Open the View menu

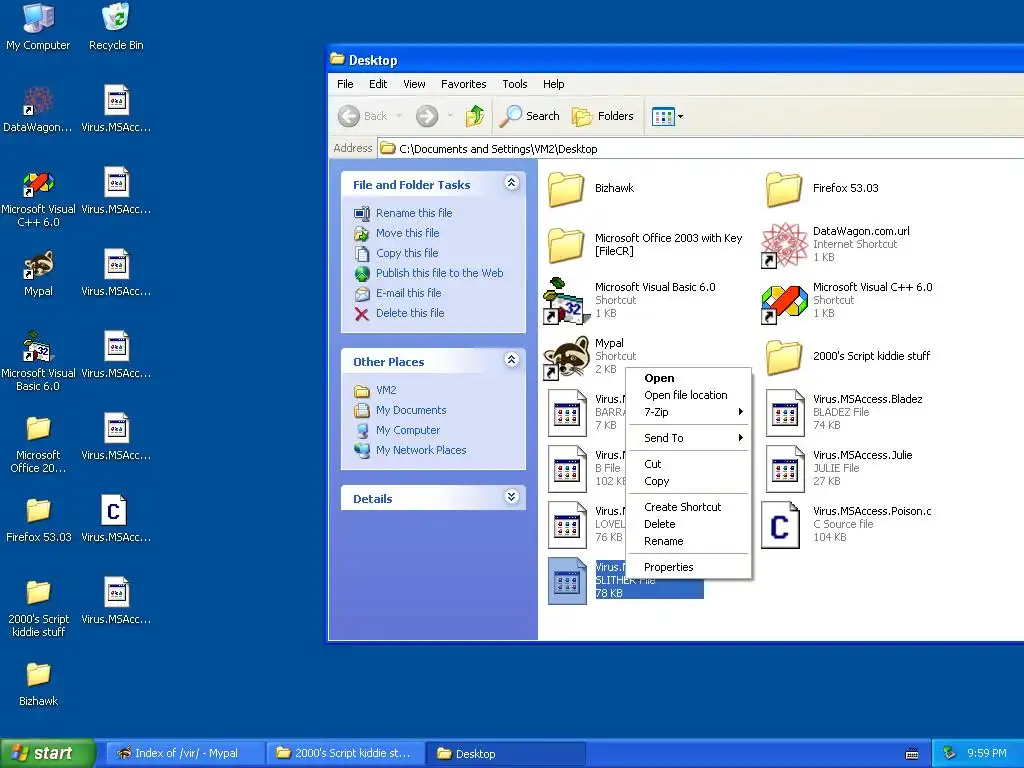[x=414, y=84]
